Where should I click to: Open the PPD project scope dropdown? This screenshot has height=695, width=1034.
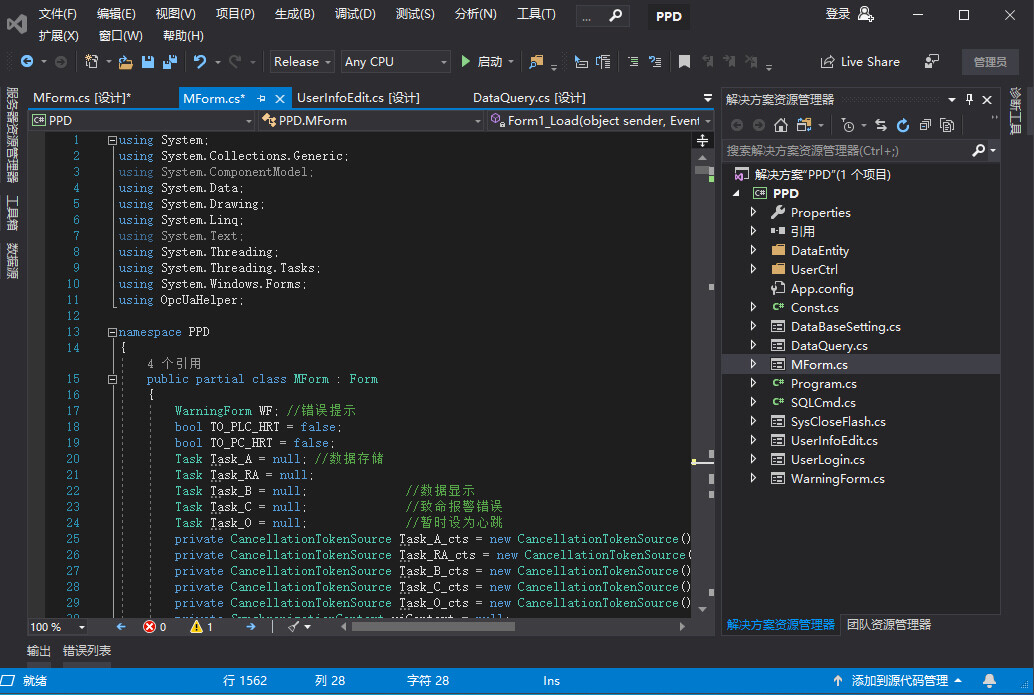point(142,121)
